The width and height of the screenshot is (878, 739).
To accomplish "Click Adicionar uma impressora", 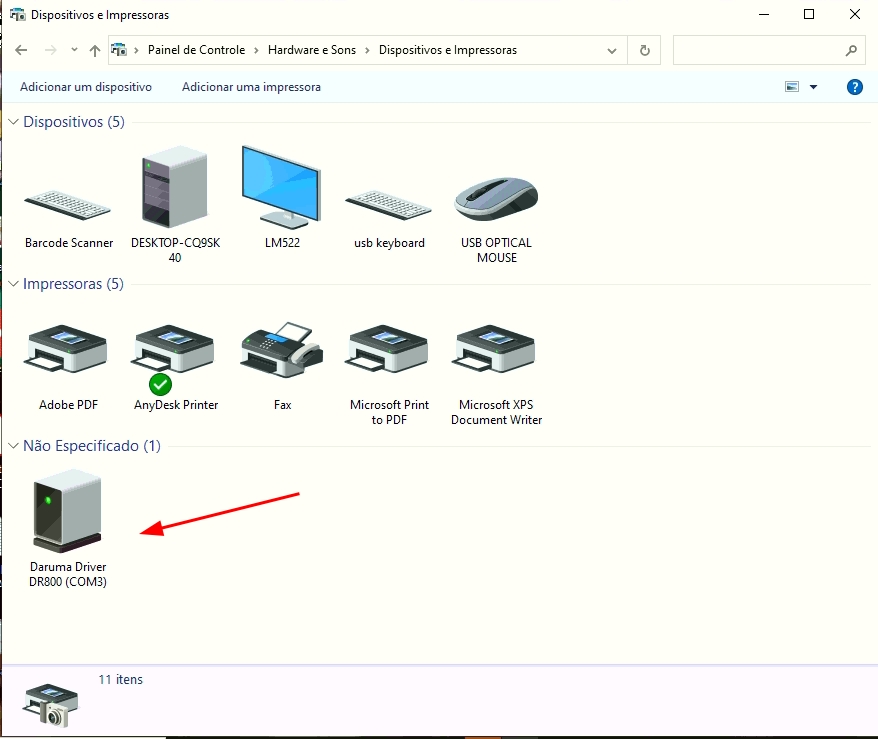I will pyautogui.click(x=251, y=87).
